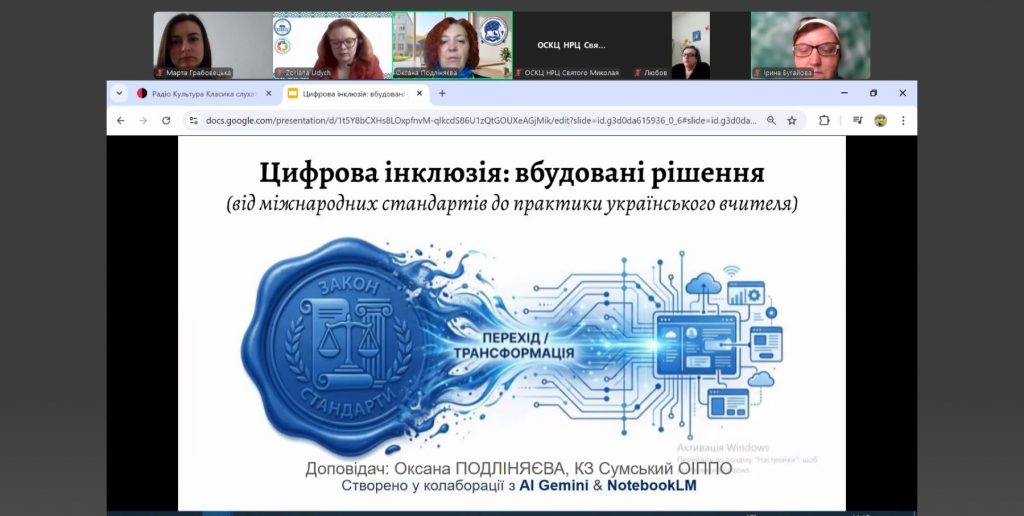
Task: Open the media controls icon in toolbar
Action: pos(858,120)
